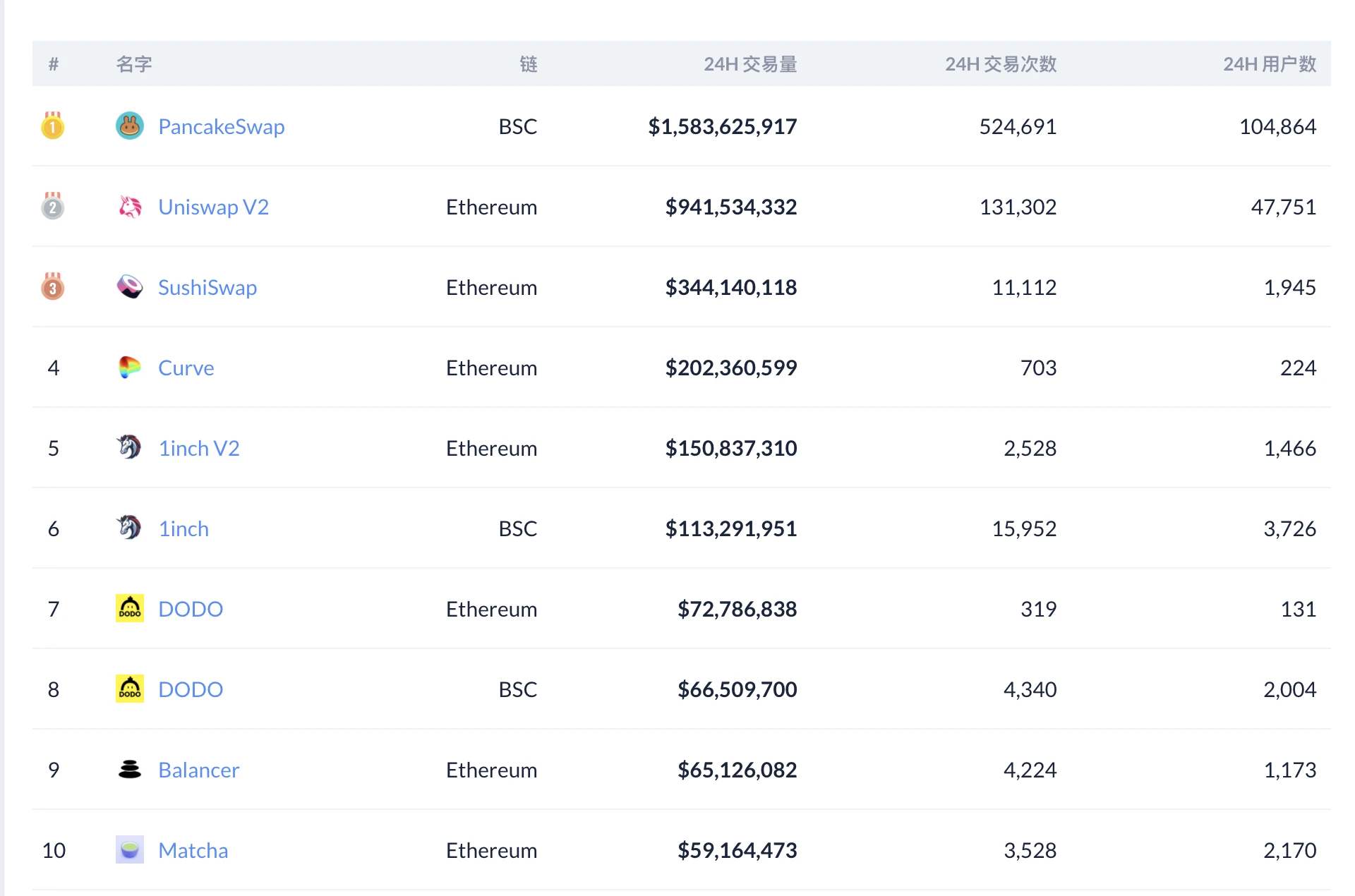The width and height of the screenshot is (1355, 896).
Task: Open the DODO link with $66,509,700 volume
Action: (191, 690)
